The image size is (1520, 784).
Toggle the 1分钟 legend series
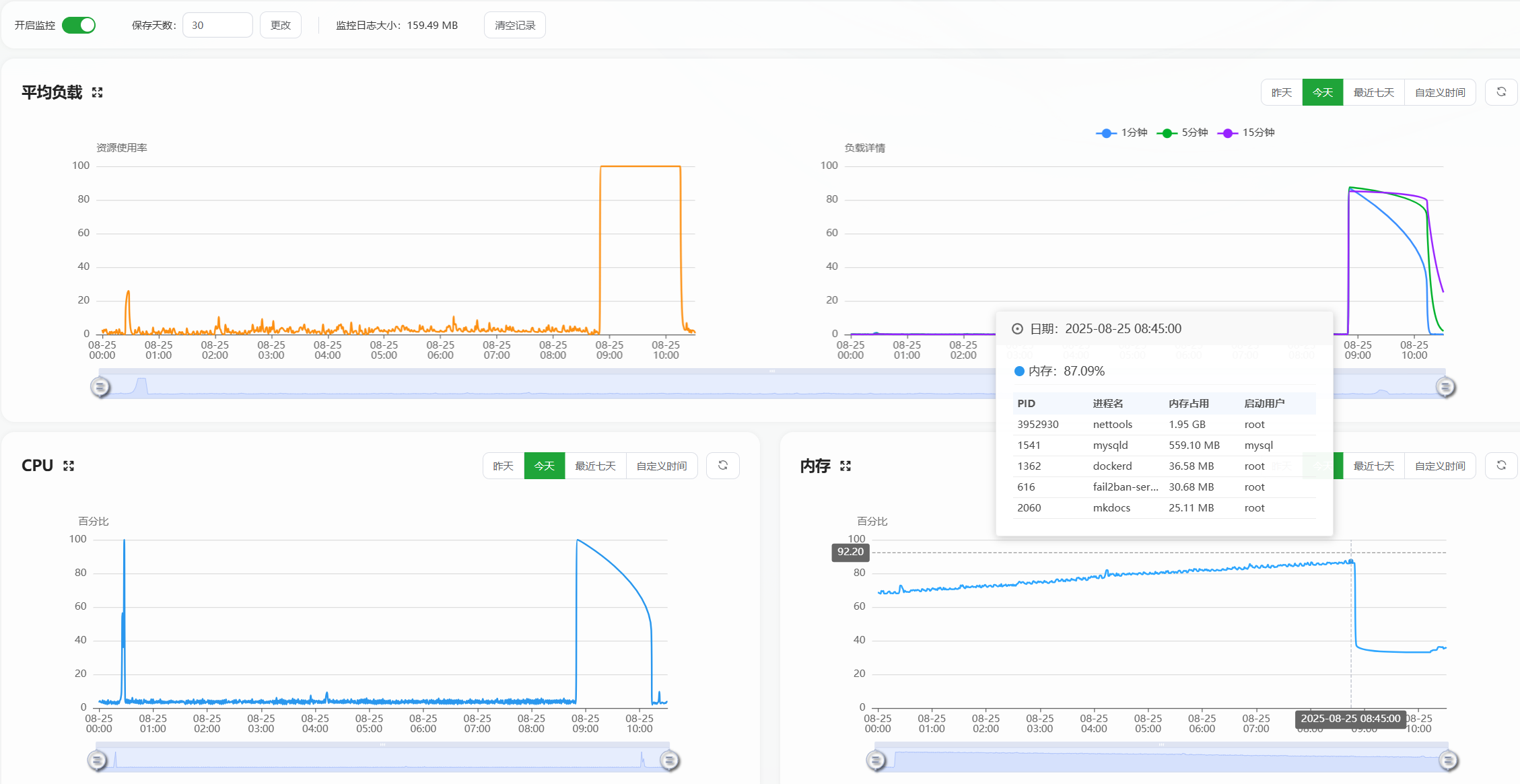pyautogui.click(x=1121, y=133)
